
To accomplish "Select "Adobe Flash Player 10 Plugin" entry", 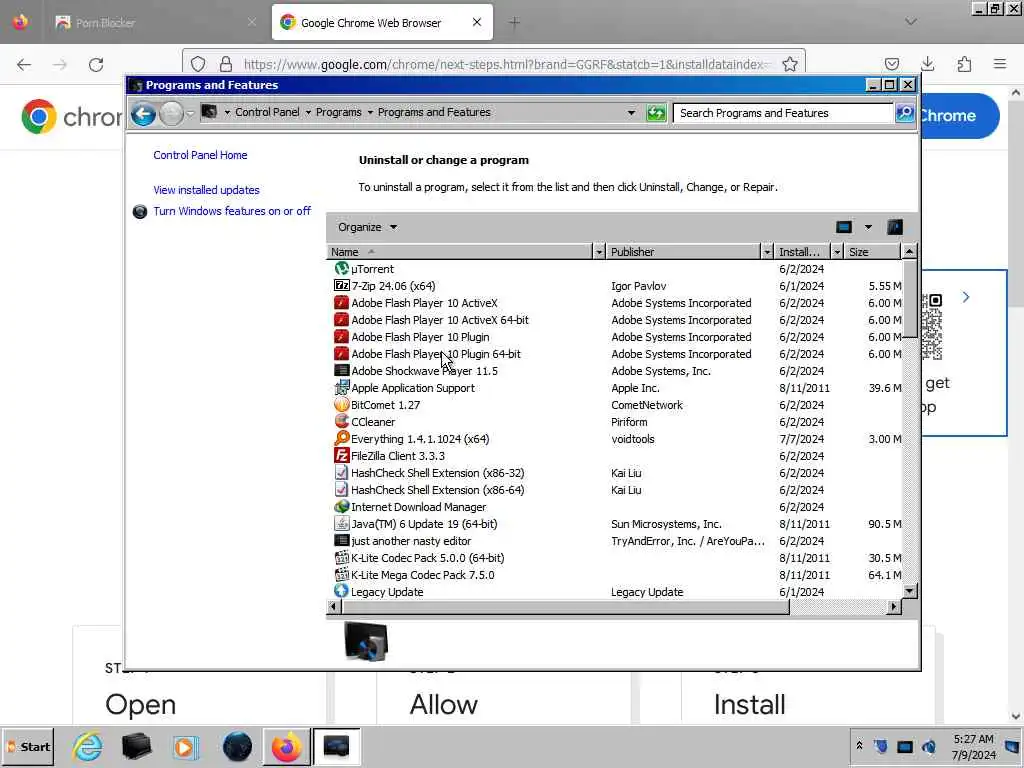I will 614,337.
